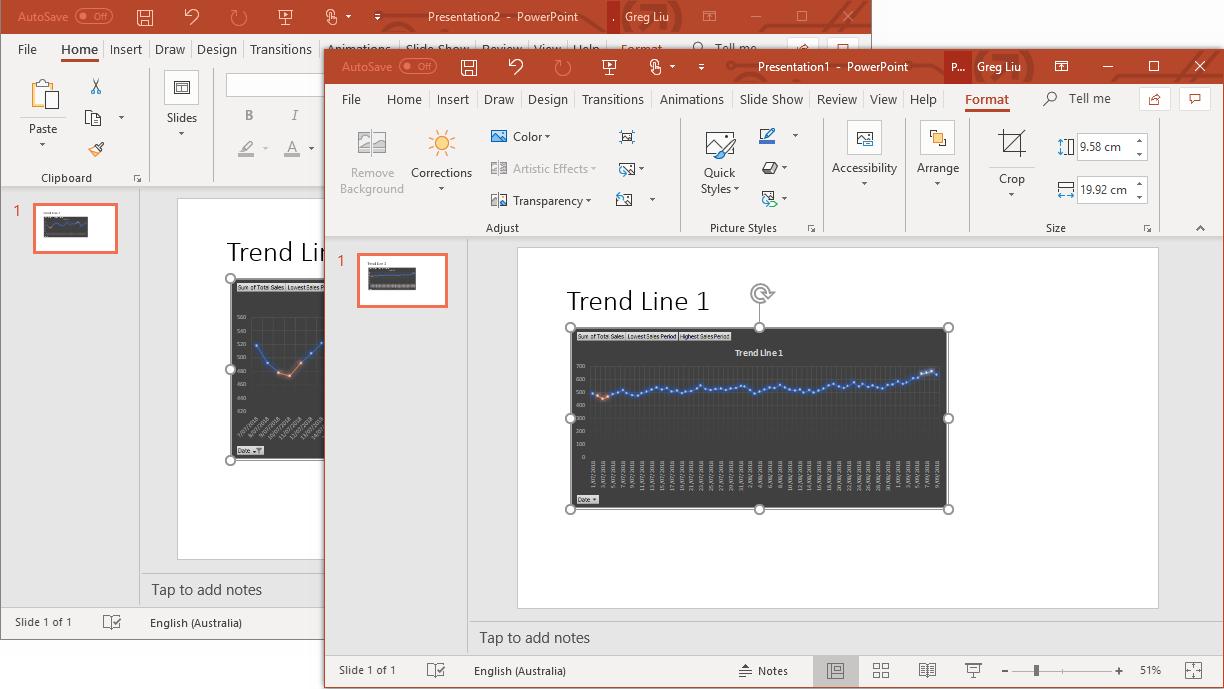Open the Comments pane icon in Presentation1
The image size is (1224, 689).
coord(1194,99)
